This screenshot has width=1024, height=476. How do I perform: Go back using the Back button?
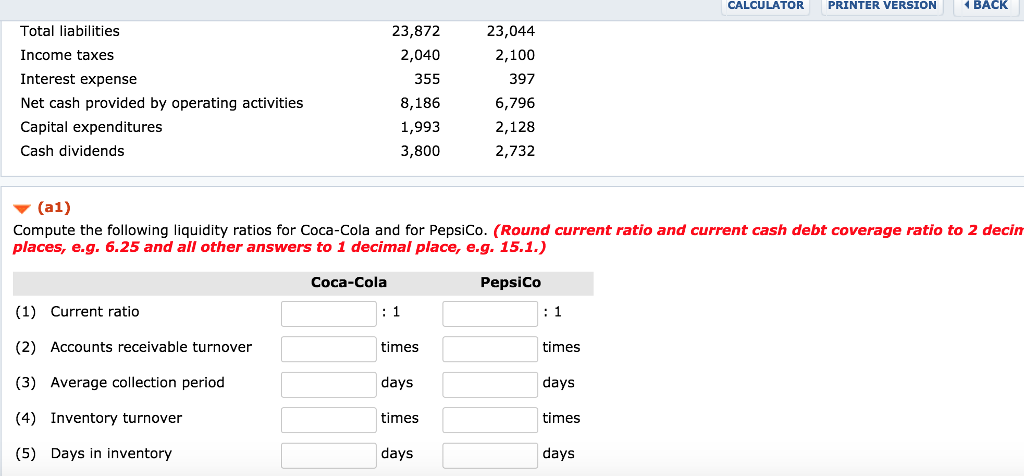click(984, 6)
